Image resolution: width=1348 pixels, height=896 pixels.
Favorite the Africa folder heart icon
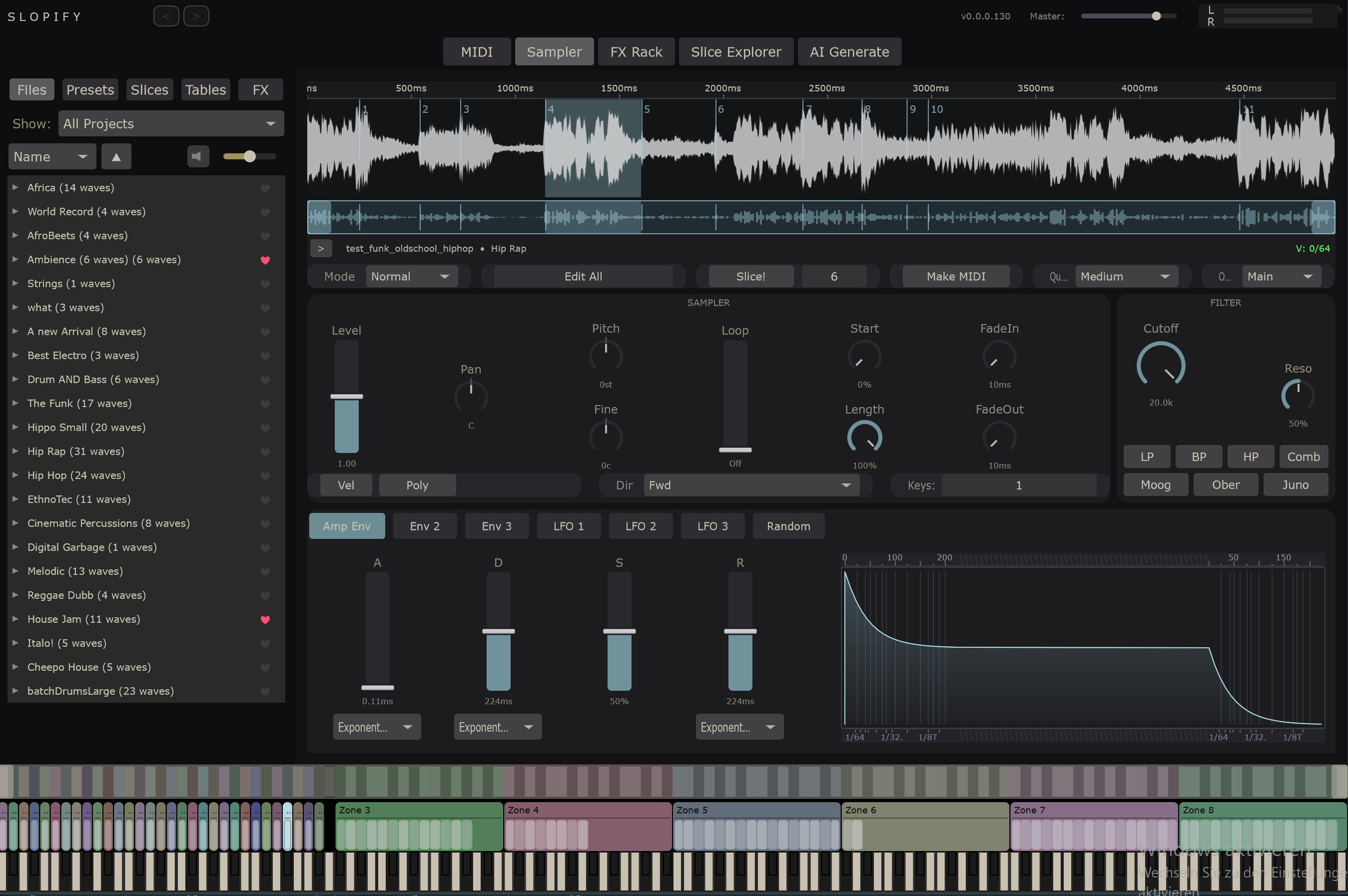[265, 188]
